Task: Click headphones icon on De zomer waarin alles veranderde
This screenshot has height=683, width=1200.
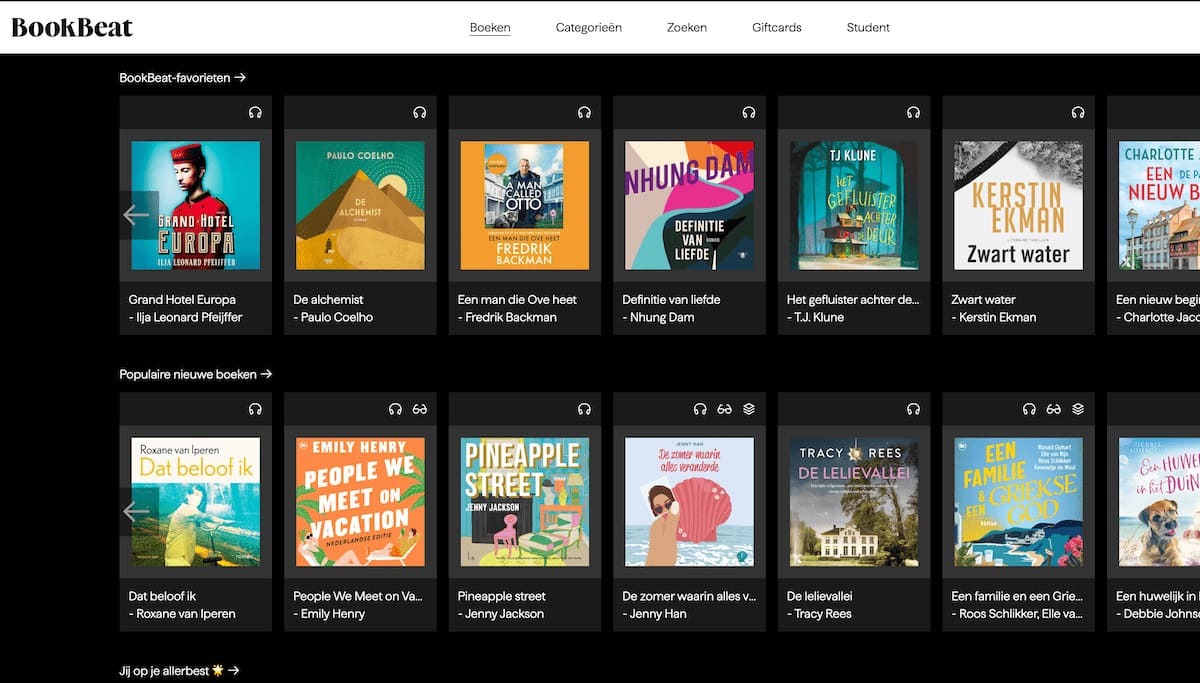Action: pos(700,409)
